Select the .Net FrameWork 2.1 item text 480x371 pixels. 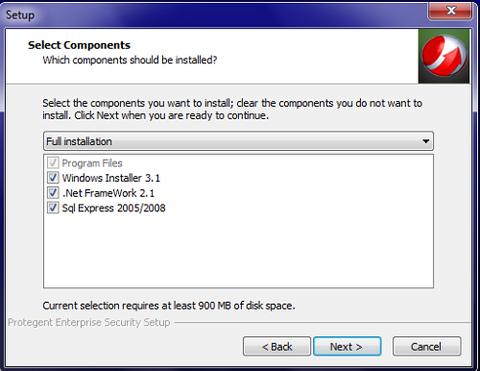pyautogui.click(x=108, y=193)
